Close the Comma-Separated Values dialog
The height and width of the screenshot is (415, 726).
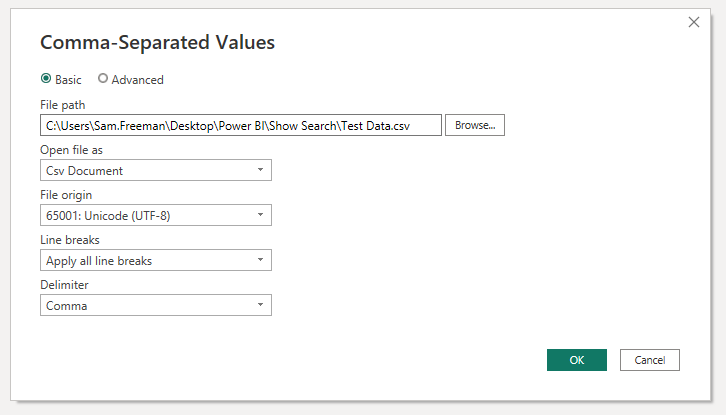[694, 22]
